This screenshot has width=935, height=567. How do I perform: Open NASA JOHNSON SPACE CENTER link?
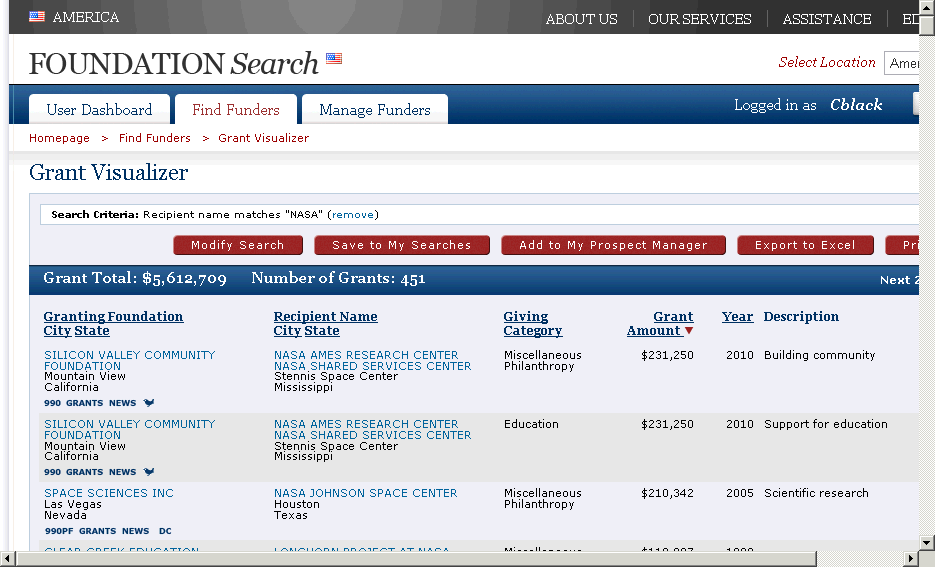(x=366, y=493)
